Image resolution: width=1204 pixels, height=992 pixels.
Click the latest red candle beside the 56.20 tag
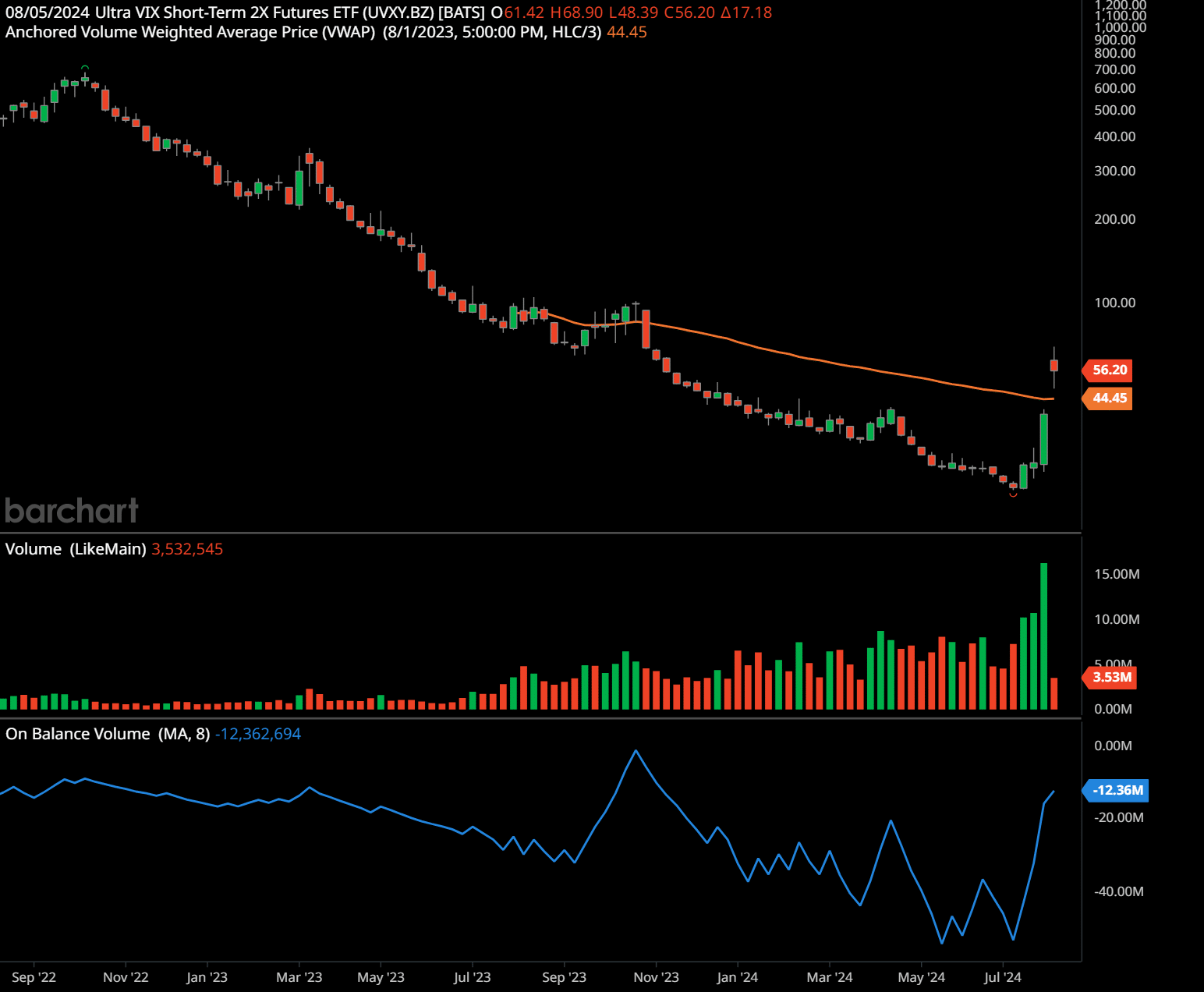pyautogui.click(x=1054, y=365)
